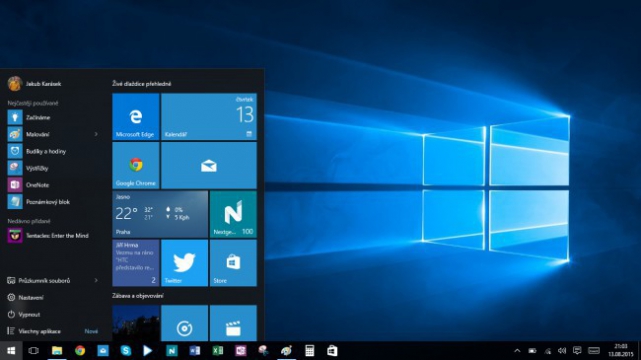Image resolution: width=641 pixels, height=360 pixels.
Task: Open the Mail envelope tile
Action: tap(209, 165)
